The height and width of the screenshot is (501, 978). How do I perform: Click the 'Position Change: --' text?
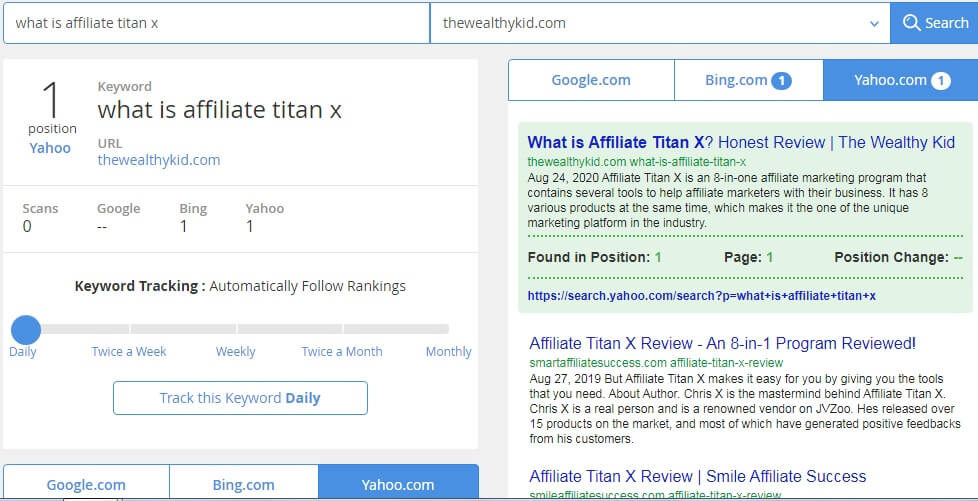(x=898, y=257)
